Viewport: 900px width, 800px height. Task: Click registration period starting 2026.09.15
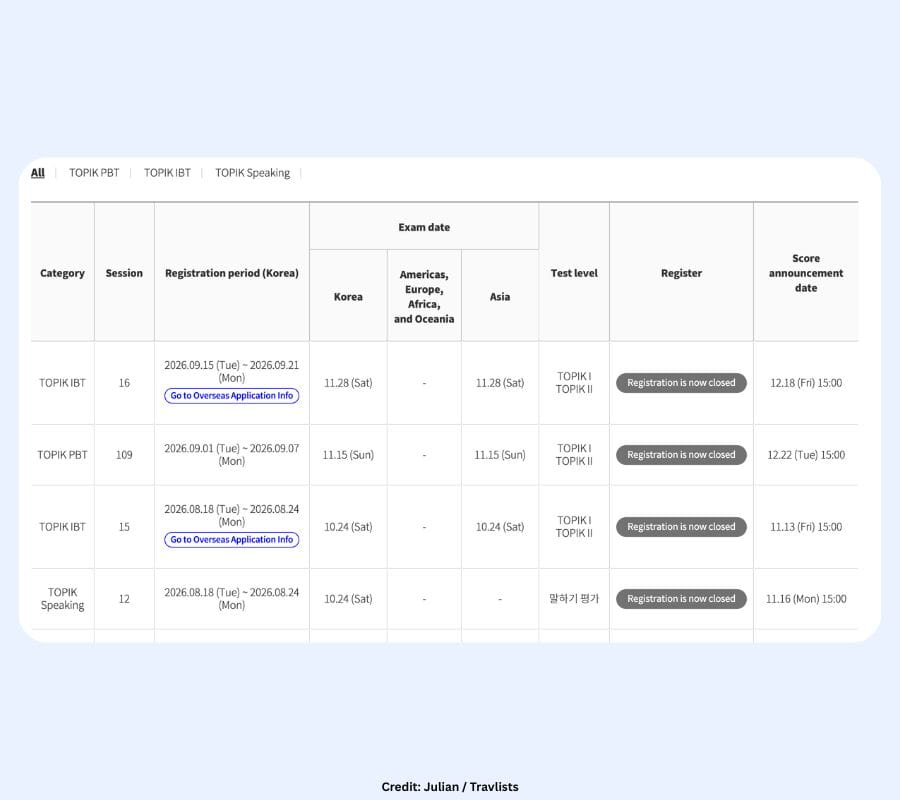232,371
